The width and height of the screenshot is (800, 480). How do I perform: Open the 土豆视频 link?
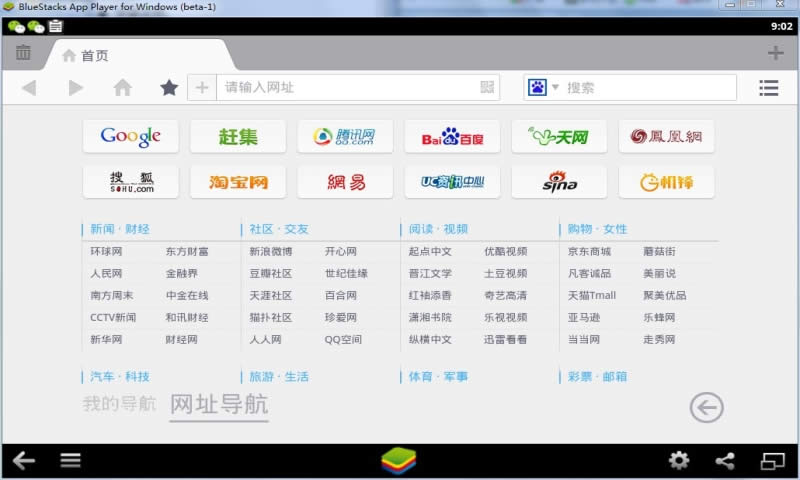(506, 273)
